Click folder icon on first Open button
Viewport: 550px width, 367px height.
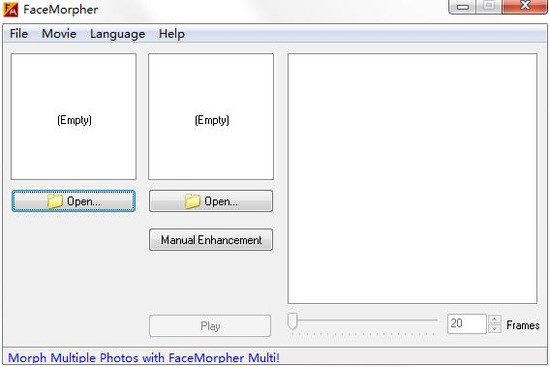[x=55, y=201]
